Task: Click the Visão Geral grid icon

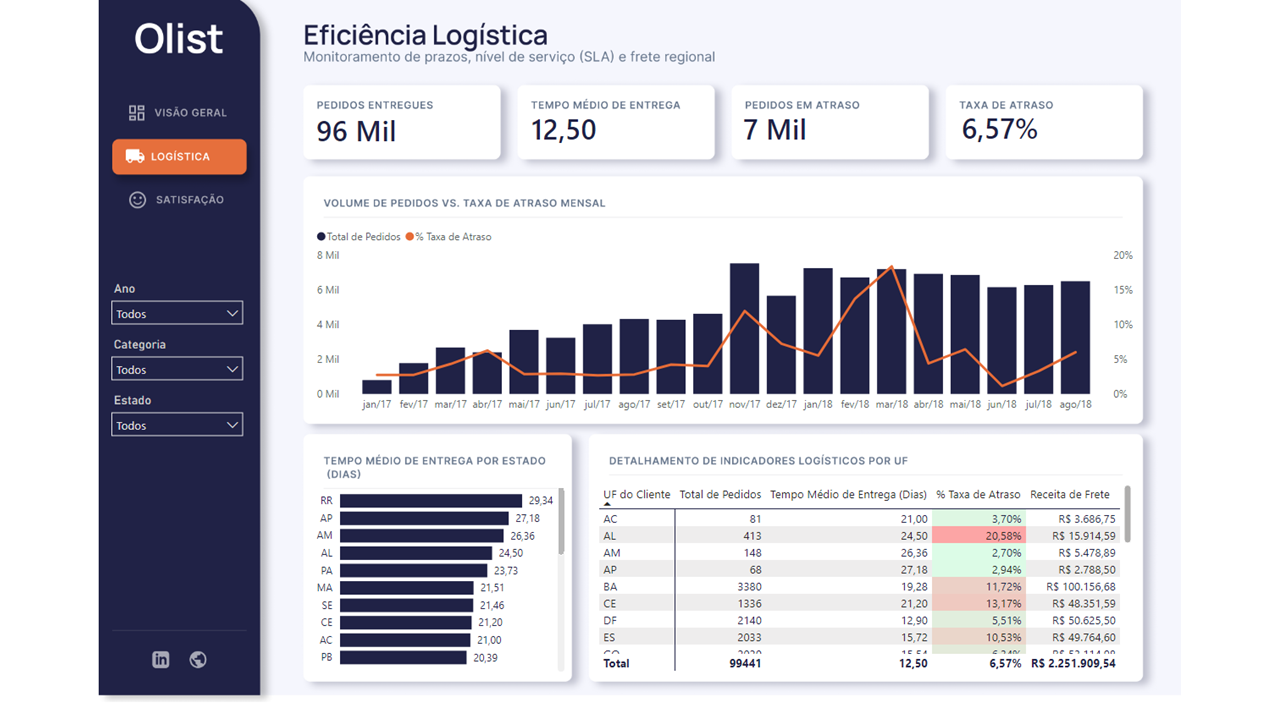Action: click(x=137, y=113)
